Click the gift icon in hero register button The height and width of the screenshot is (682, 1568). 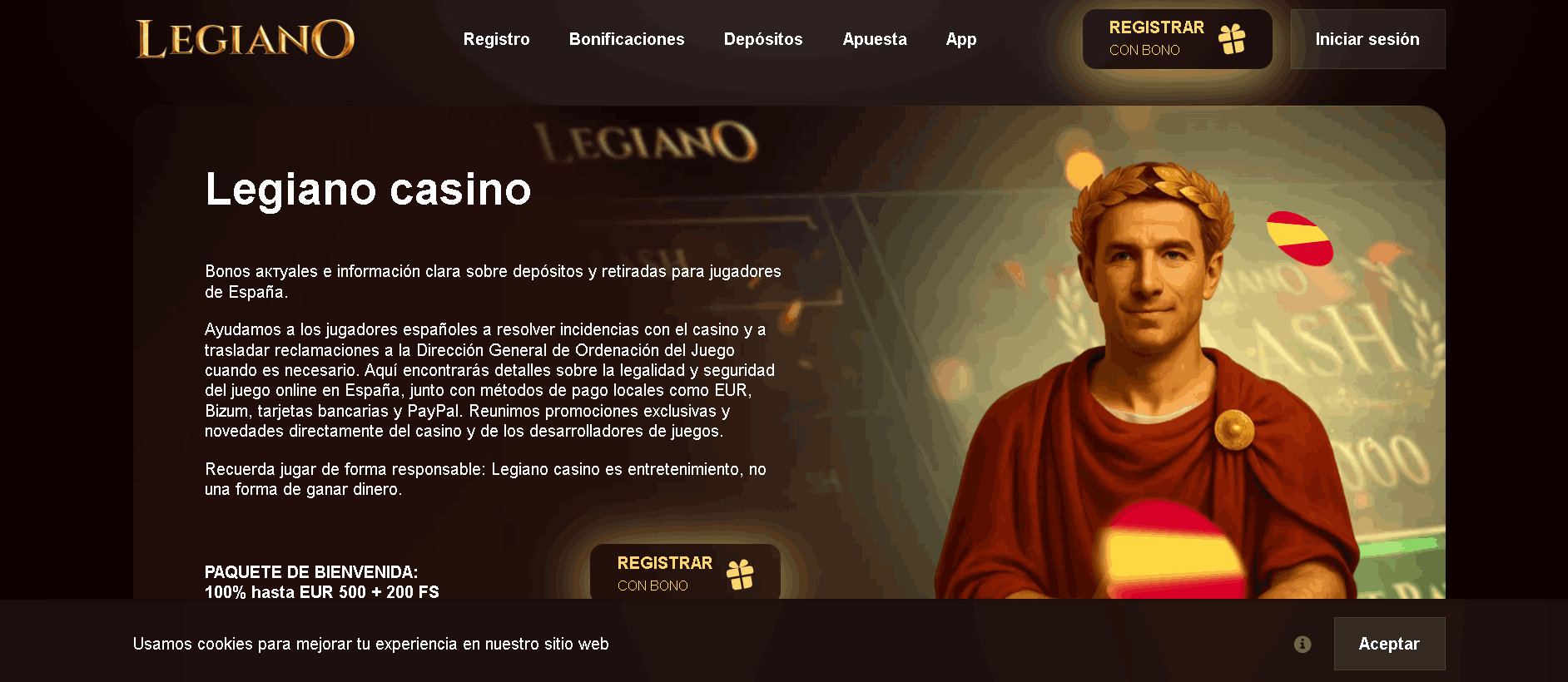740,575
